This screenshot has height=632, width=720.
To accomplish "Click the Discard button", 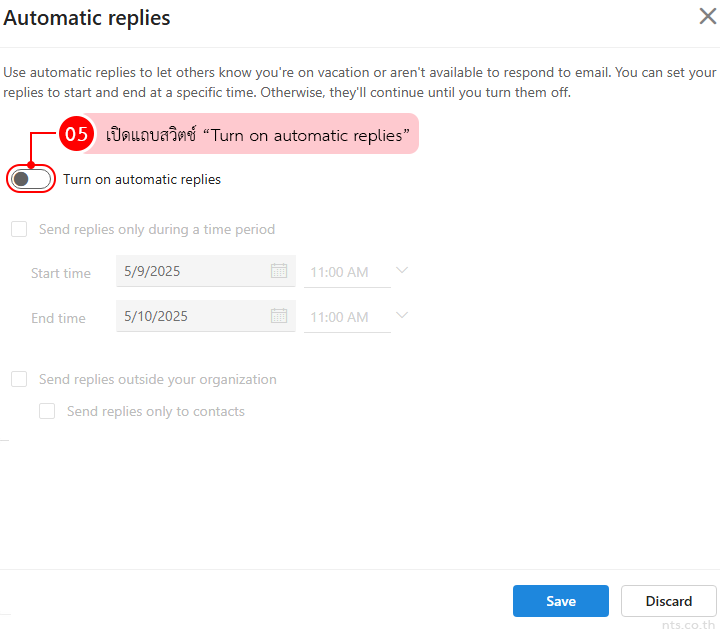I will pyautogui.click(x=669, y=601).
